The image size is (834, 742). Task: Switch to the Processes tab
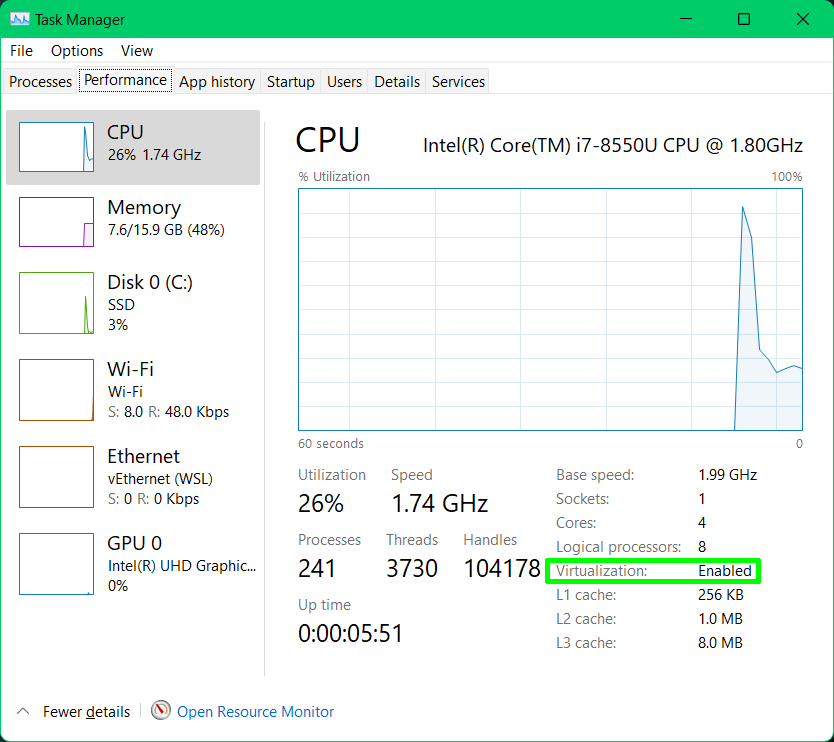point(39,81)
